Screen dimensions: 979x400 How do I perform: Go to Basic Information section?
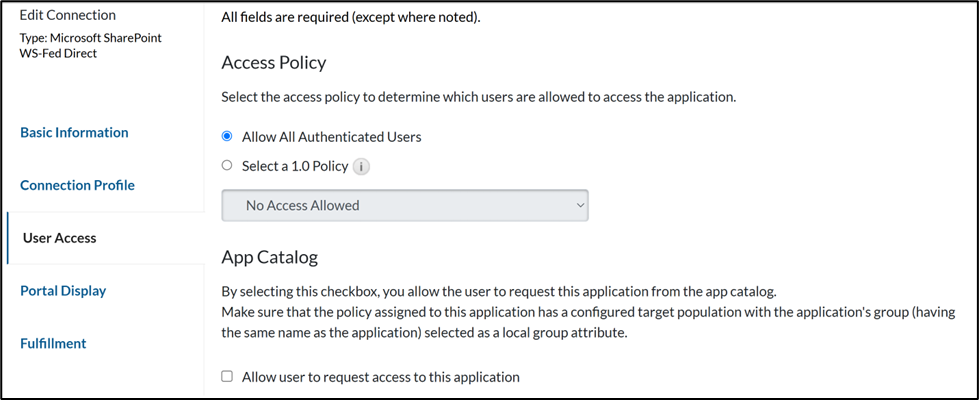pos(74,132)
